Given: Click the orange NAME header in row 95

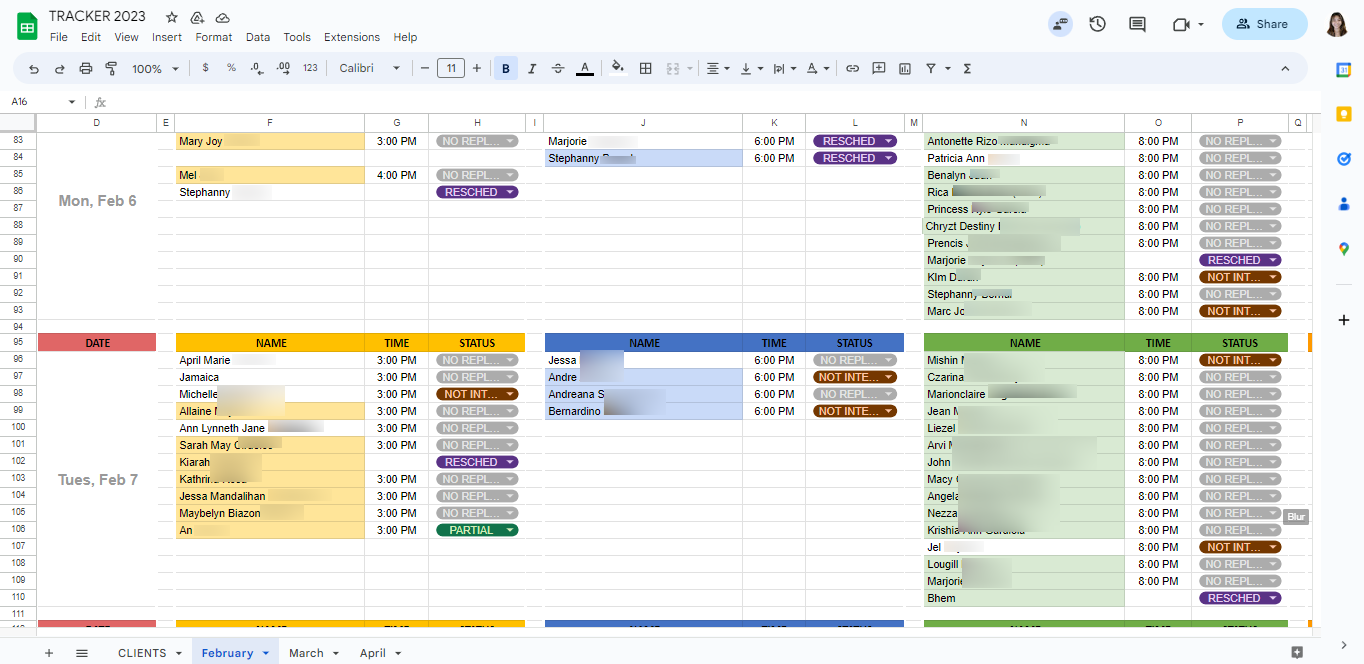Looking at the screenshot, I should (x=270, y=343).
